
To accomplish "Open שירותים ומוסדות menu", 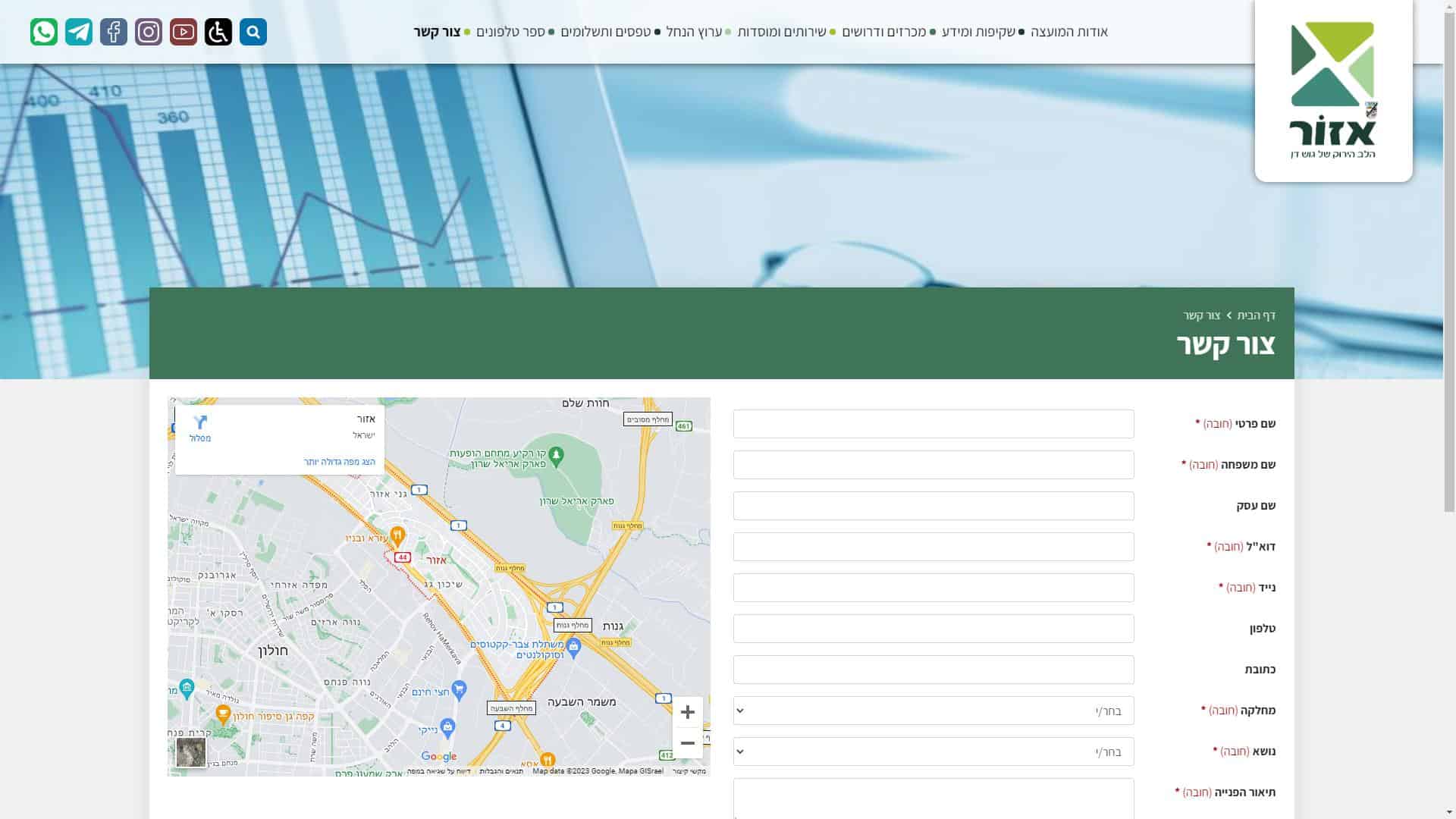I will [782, 32].
